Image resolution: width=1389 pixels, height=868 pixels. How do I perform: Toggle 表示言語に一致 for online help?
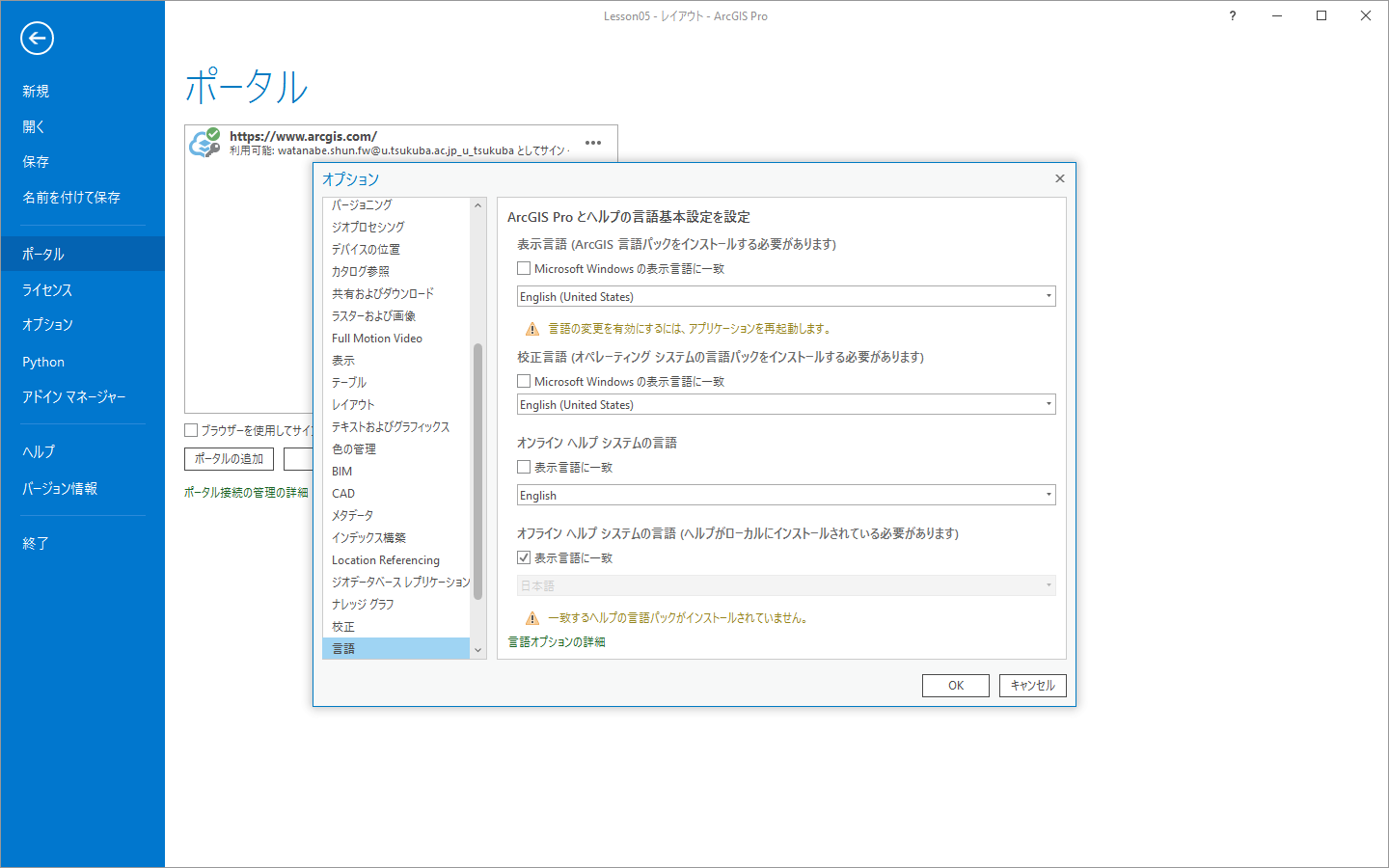coord(524,467)
